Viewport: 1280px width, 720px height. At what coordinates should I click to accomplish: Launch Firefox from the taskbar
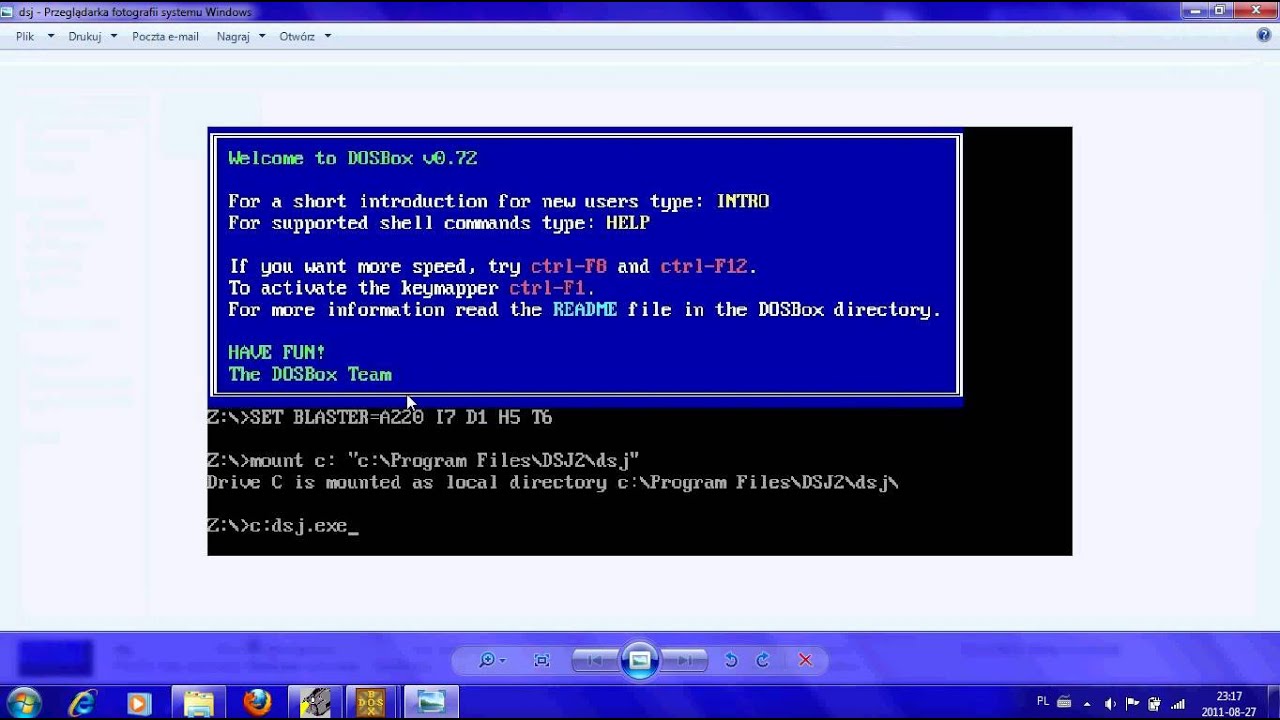(257, 703)
